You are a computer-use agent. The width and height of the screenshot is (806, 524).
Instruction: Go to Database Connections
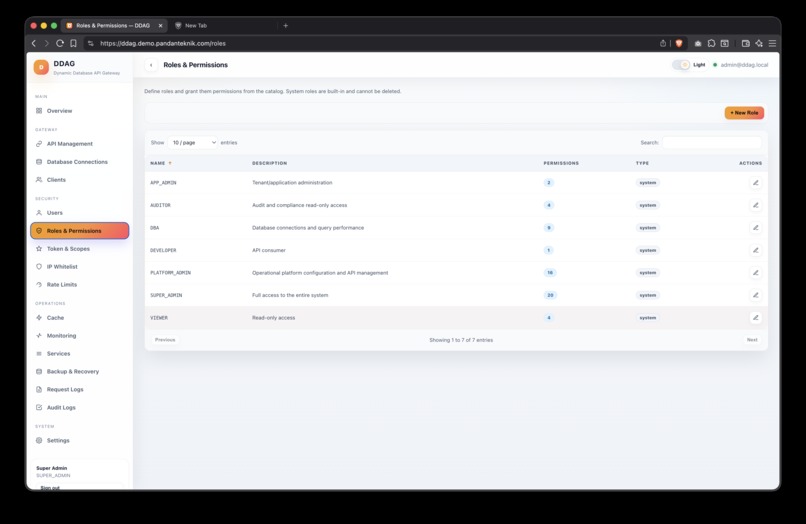[80, 162]
